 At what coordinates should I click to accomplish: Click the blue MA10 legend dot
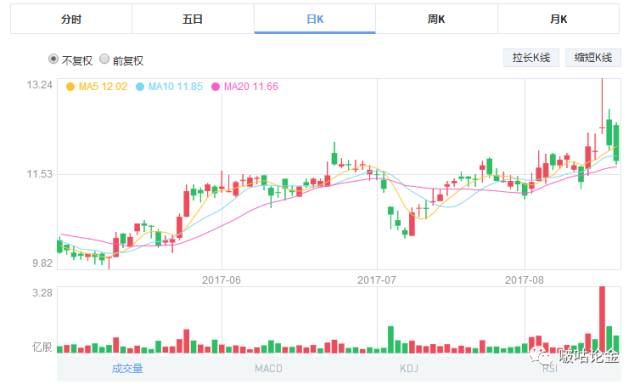(140, 87)
